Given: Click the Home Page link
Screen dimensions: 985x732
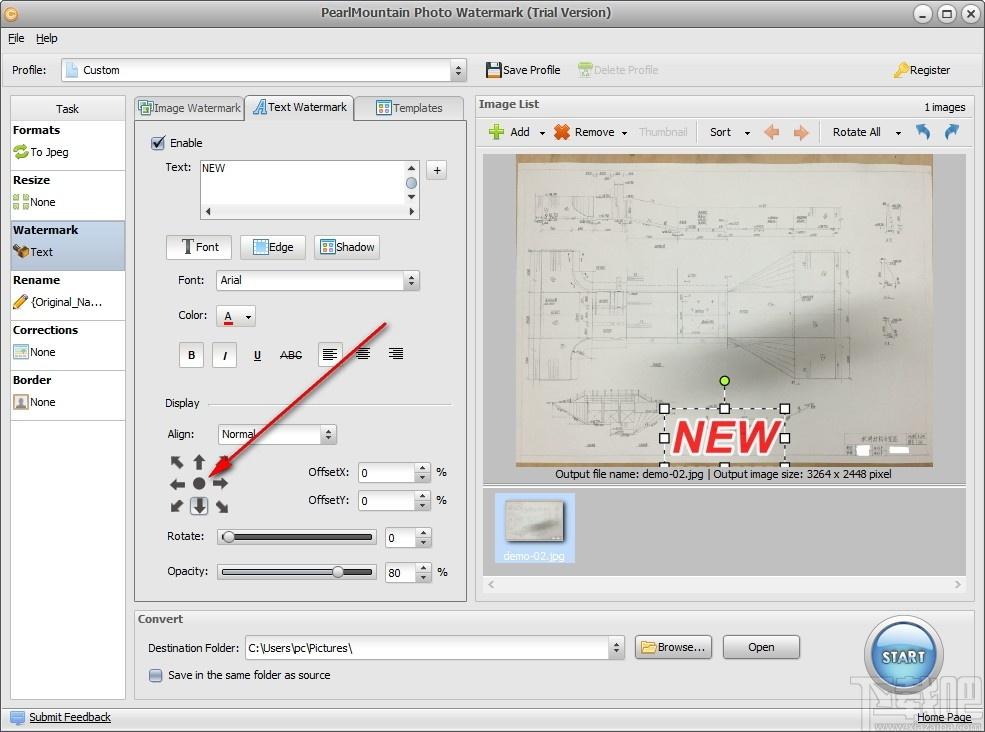Looking at the screenshot, I should (x=944, y=717).
